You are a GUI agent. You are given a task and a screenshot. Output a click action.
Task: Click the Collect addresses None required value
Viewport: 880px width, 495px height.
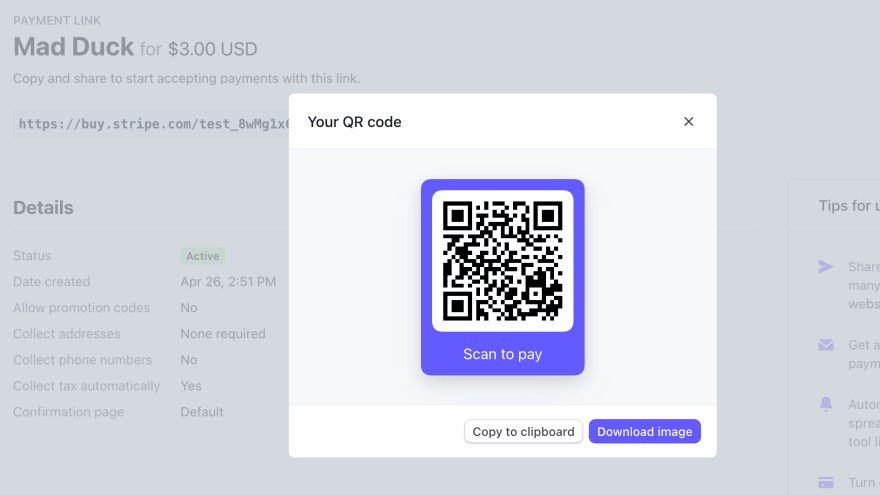point(223,334)
